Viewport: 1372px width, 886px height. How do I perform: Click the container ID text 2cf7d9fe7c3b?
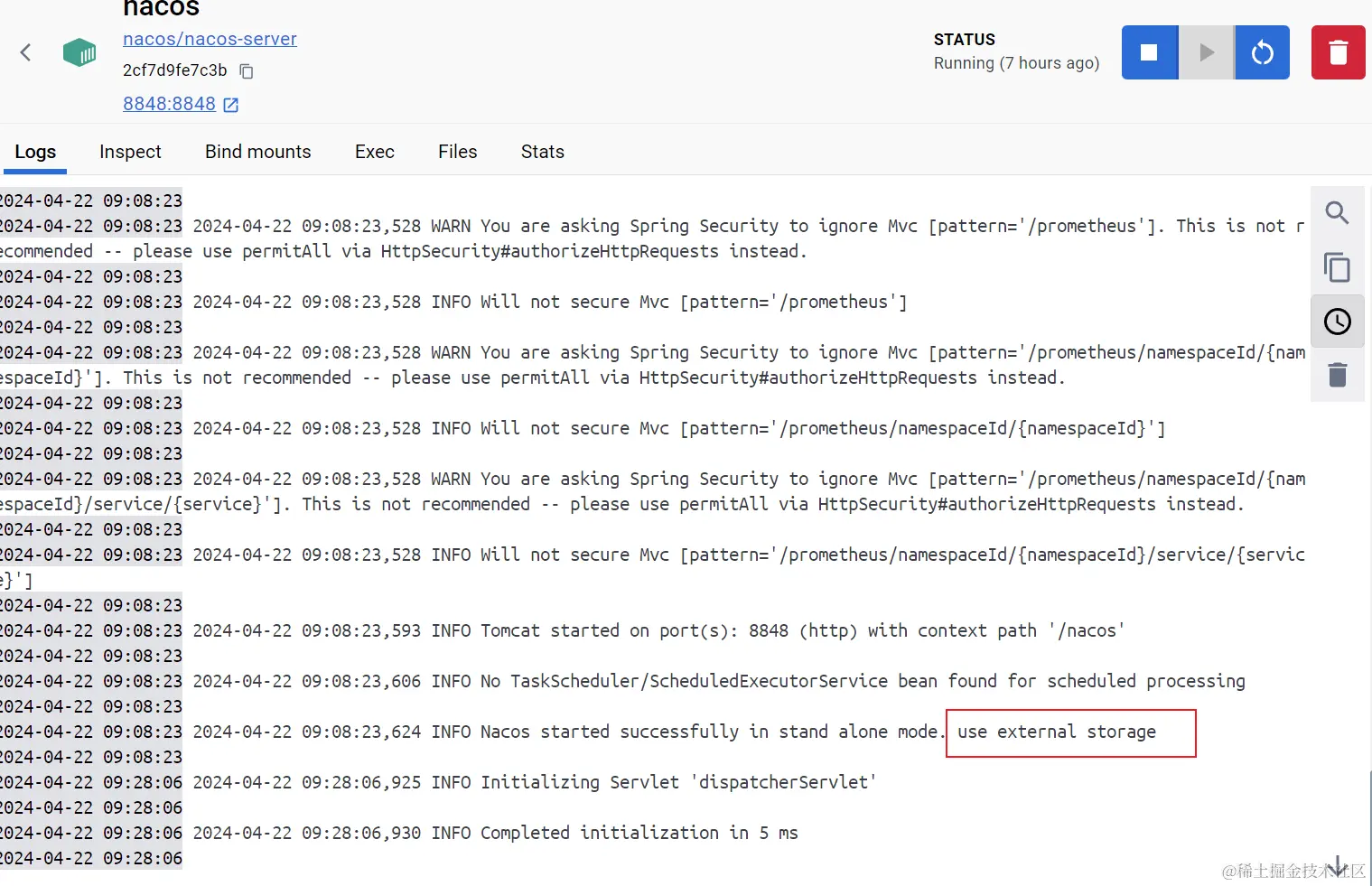pyautogui.click(x=175, y=70)
